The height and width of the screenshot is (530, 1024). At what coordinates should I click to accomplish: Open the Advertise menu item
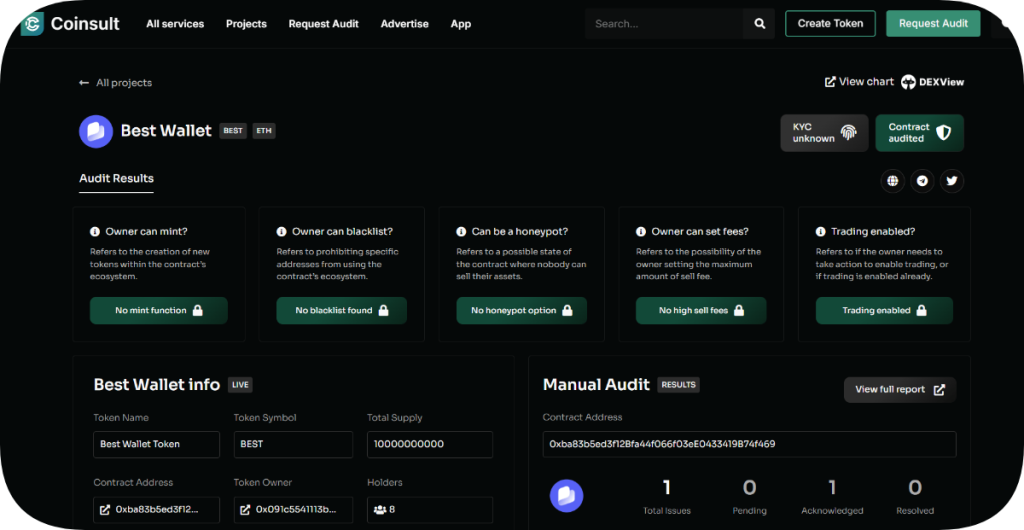405,23
